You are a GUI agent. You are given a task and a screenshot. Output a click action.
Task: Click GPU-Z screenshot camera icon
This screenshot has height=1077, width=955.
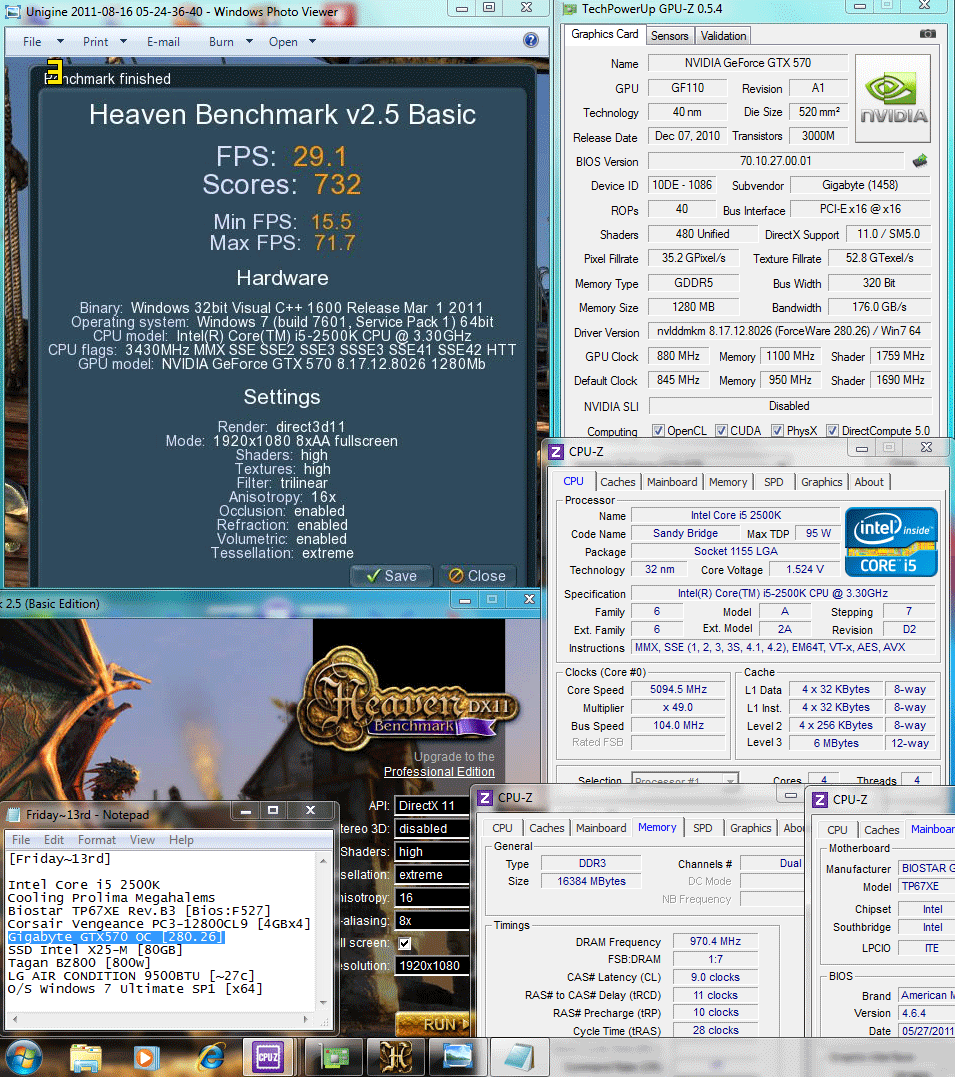click(x=928, y=34)
